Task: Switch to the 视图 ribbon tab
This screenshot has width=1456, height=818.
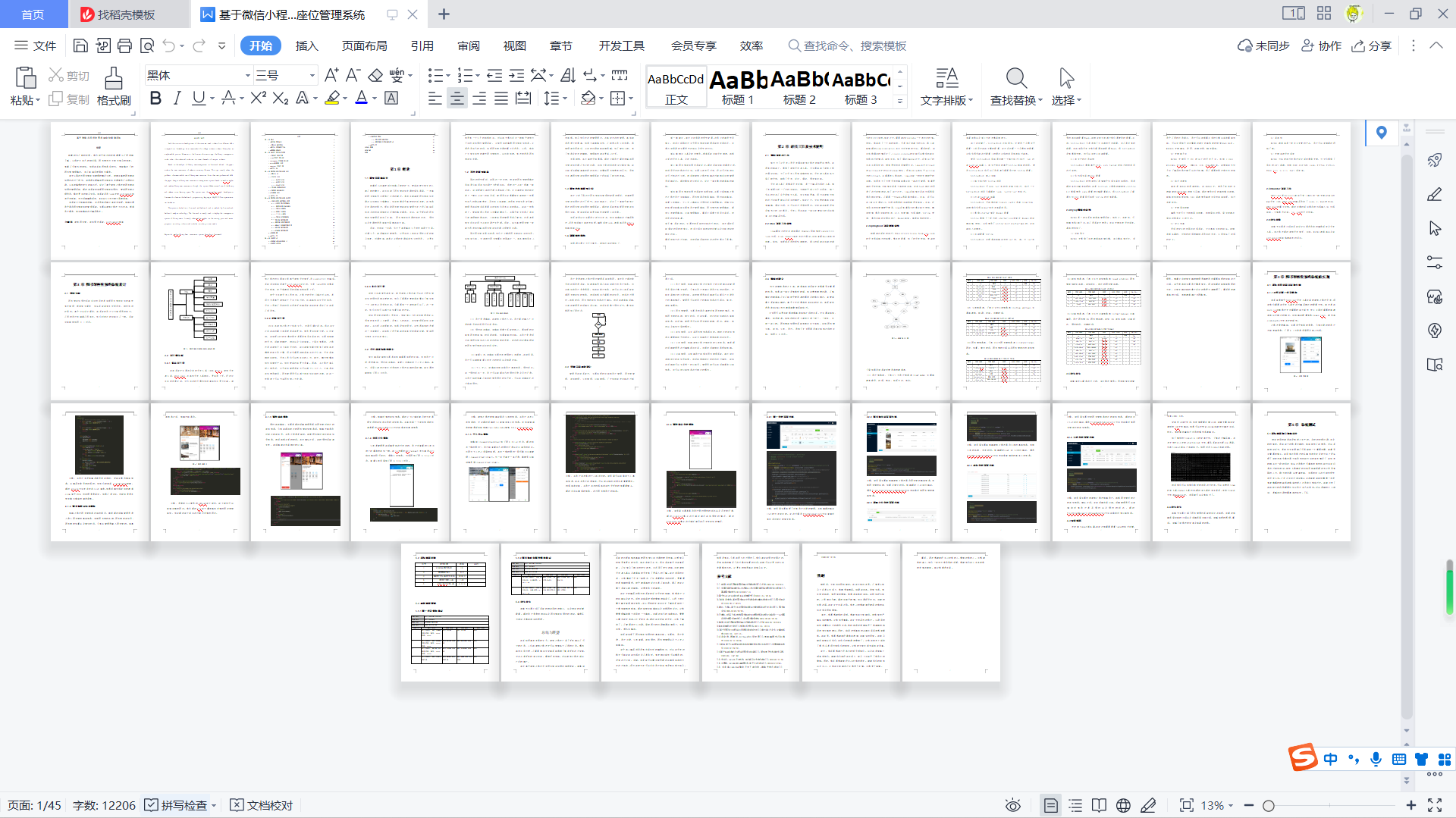Action: point(515,45)
